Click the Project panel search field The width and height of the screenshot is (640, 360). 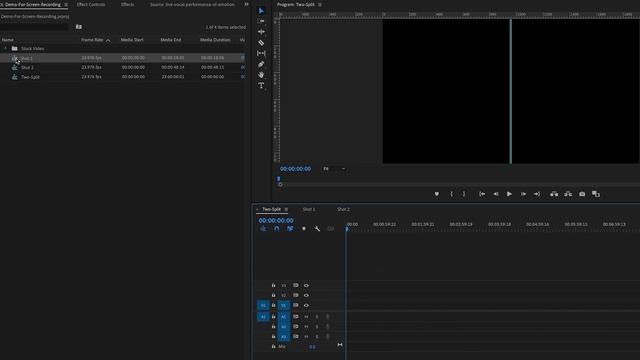[x=34, y=27]
